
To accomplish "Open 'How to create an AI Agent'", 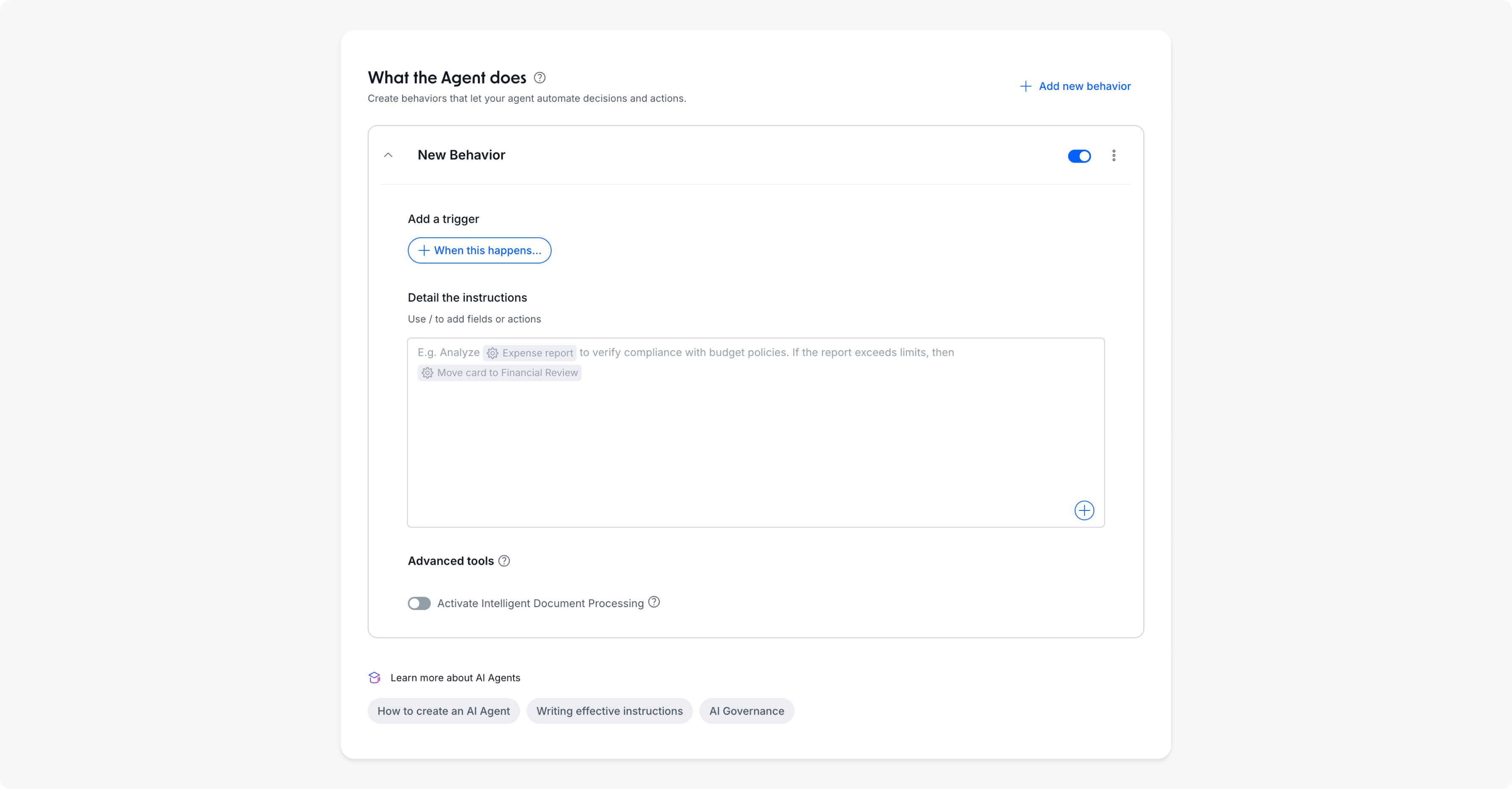I will point(443,711).
